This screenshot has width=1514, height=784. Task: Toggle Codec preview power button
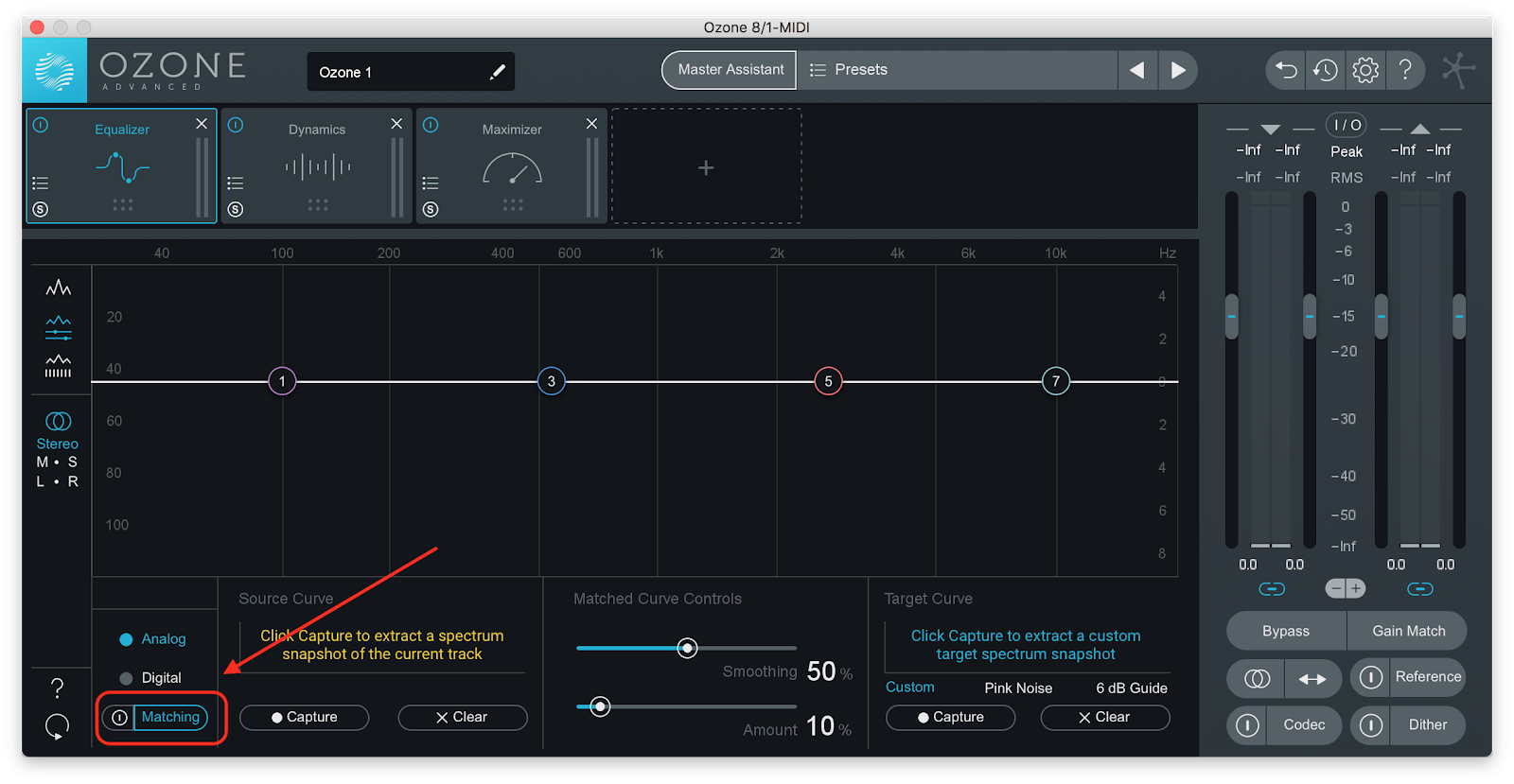[x=1247, y=725]
